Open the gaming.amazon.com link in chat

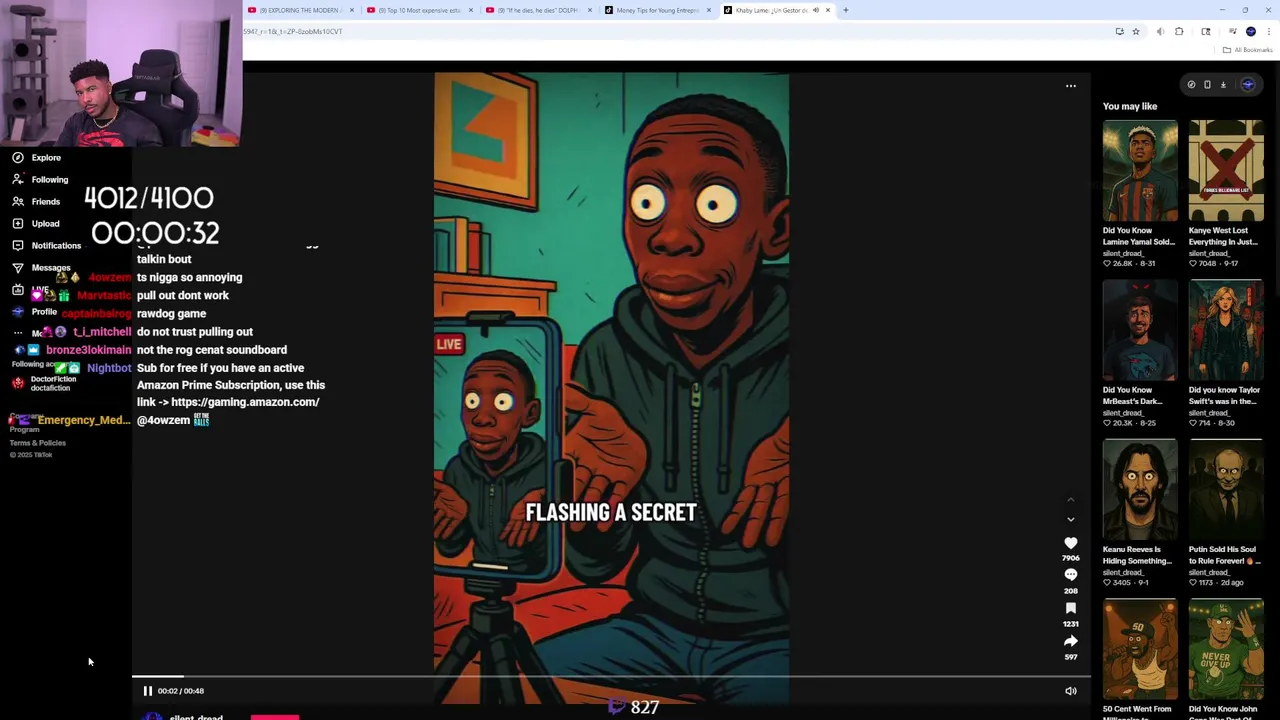click(245, 402)
